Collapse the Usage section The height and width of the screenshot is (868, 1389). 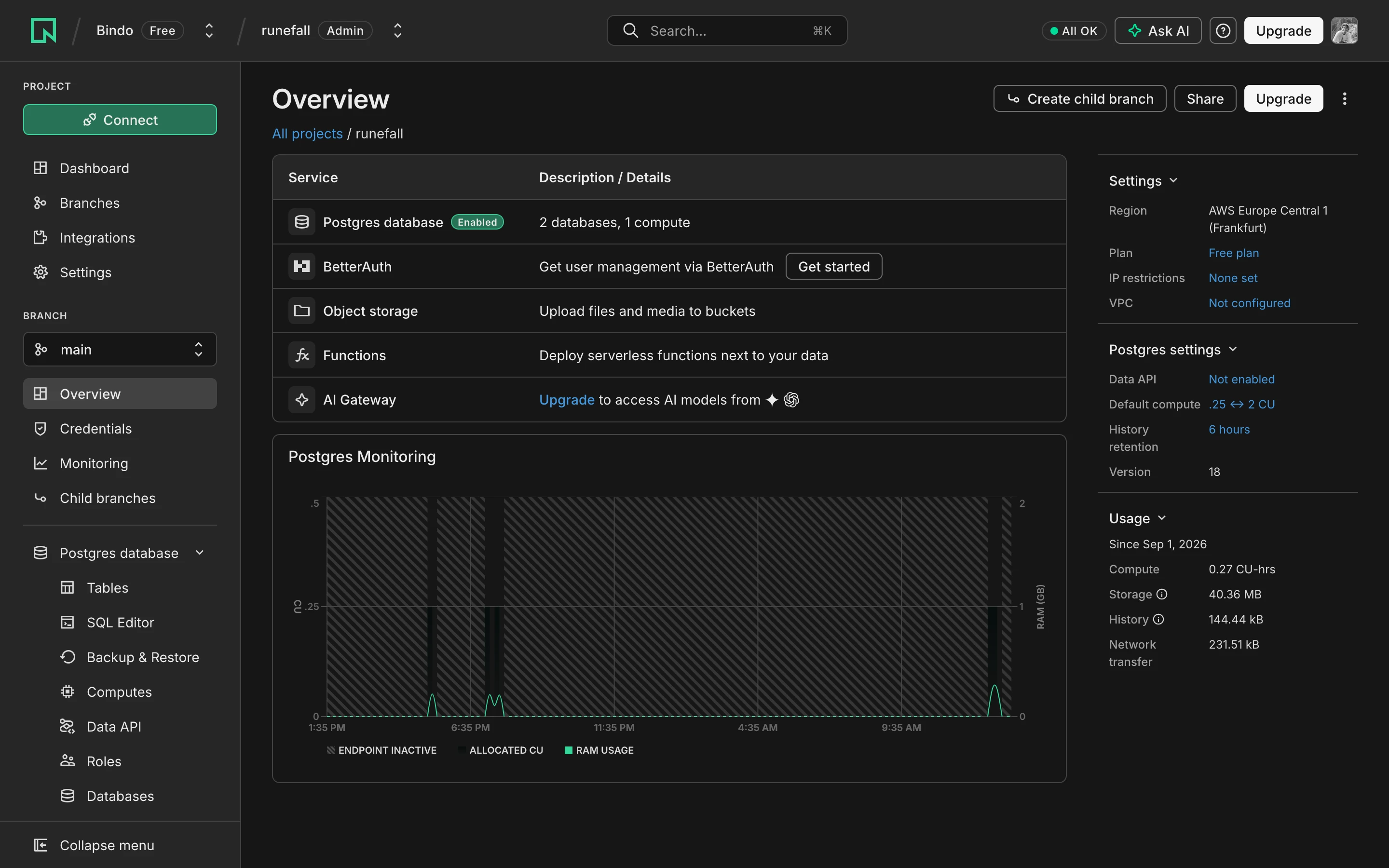[1162, 518]
